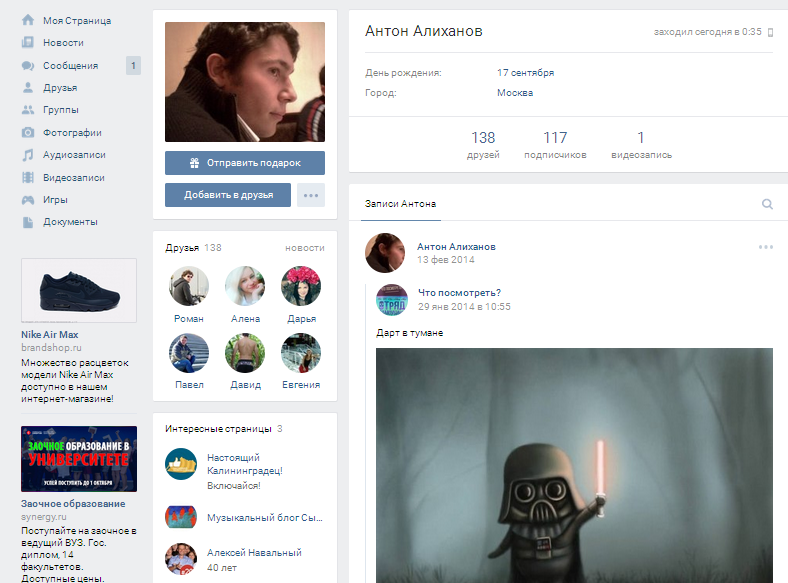Select the Записи Антона tab
Viewport: 788px width, 583px height.
click(x=400, y=204)
